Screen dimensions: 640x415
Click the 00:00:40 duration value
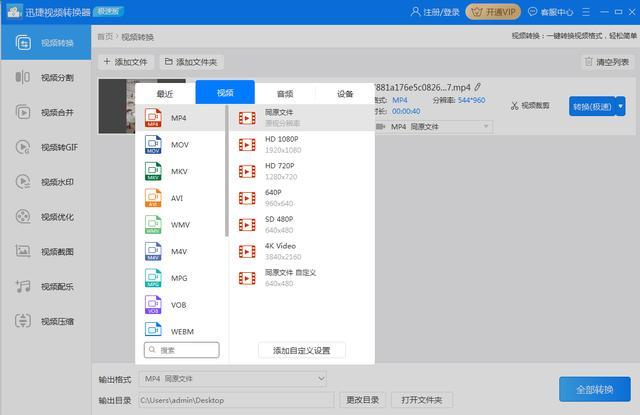pos(406,111)
